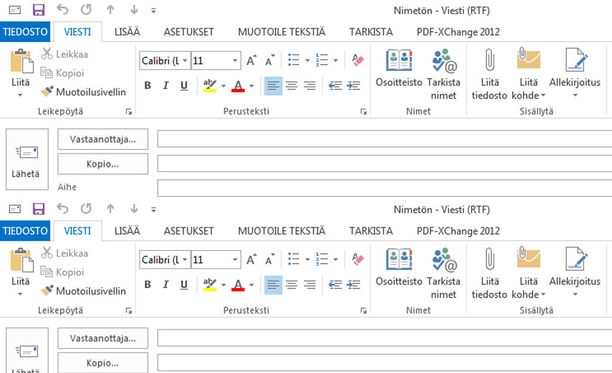Select Muotoilusivellin format painter in upper window
The image size is (612, 373).
click(84, 92)
